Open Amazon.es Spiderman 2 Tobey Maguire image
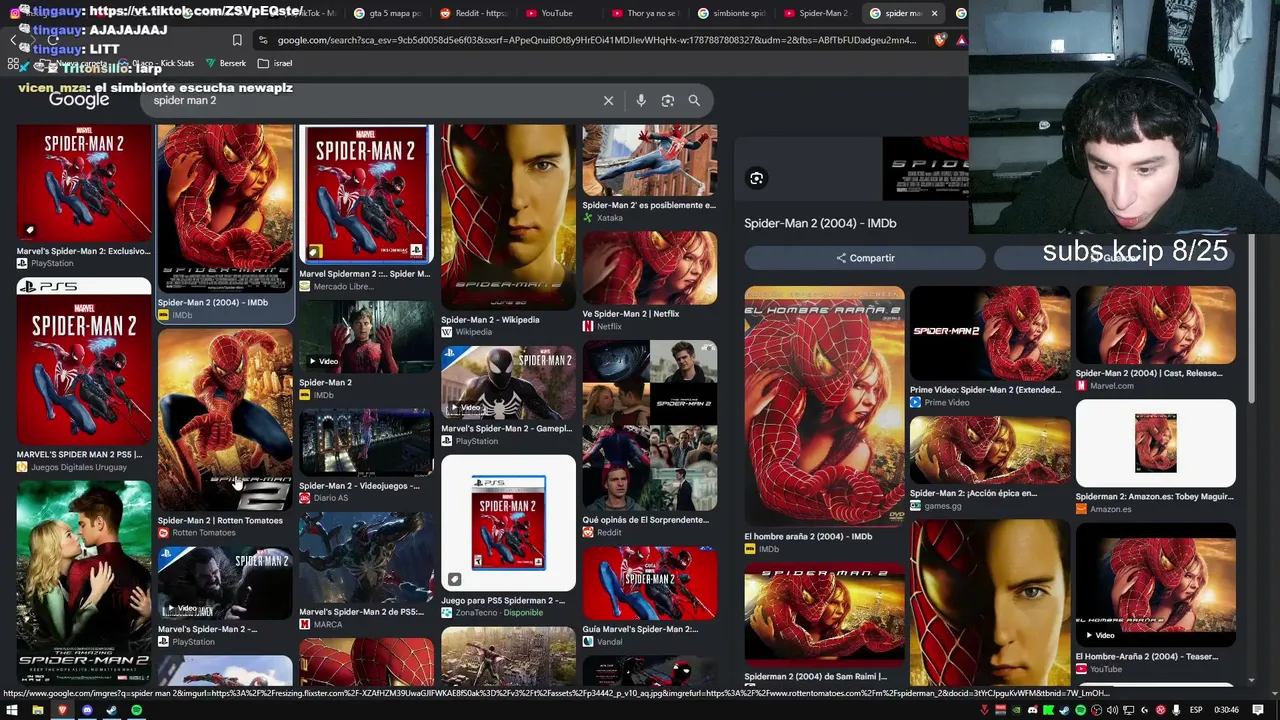The image size is (1280, 720). [x=1156, y=443]
